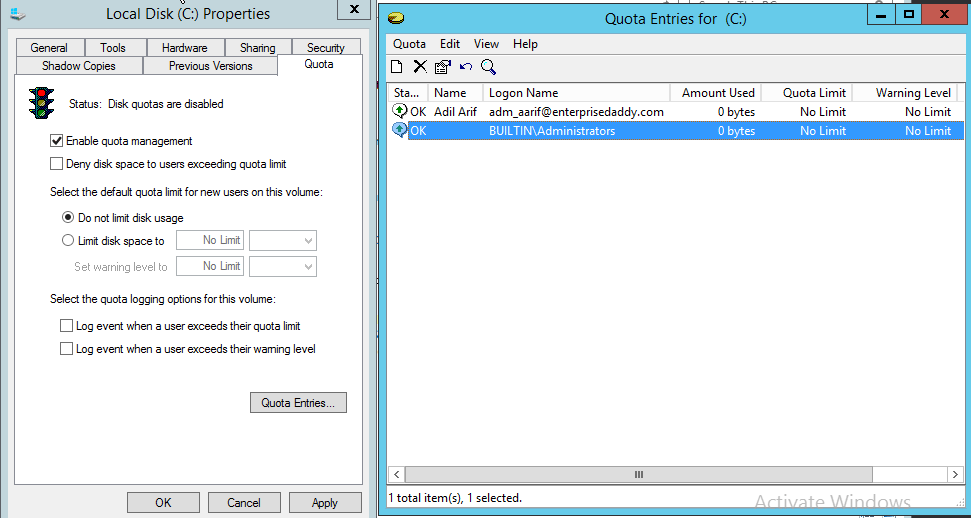Viewport: 971px width, 518px height.
Task: Select the Quota tab
Action: pyautogui.click(x=319, y=64)
